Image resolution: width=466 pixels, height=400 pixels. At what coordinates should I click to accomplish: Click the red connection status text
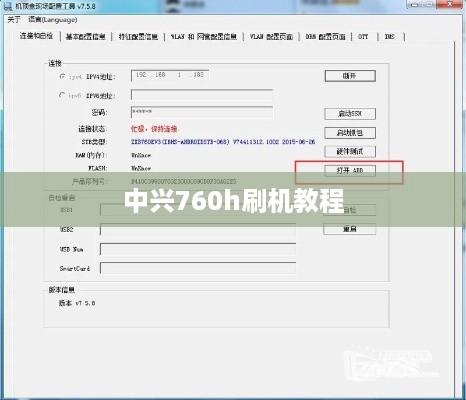(x=154, y=129)
